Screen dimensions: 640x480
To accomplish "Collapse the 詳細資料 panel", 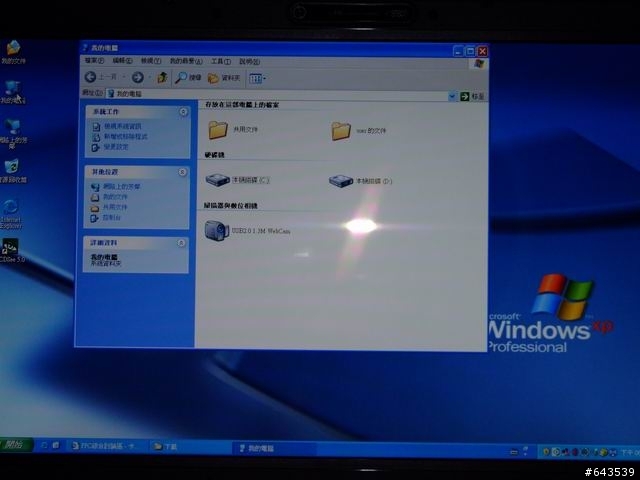I will click(181, 243).
